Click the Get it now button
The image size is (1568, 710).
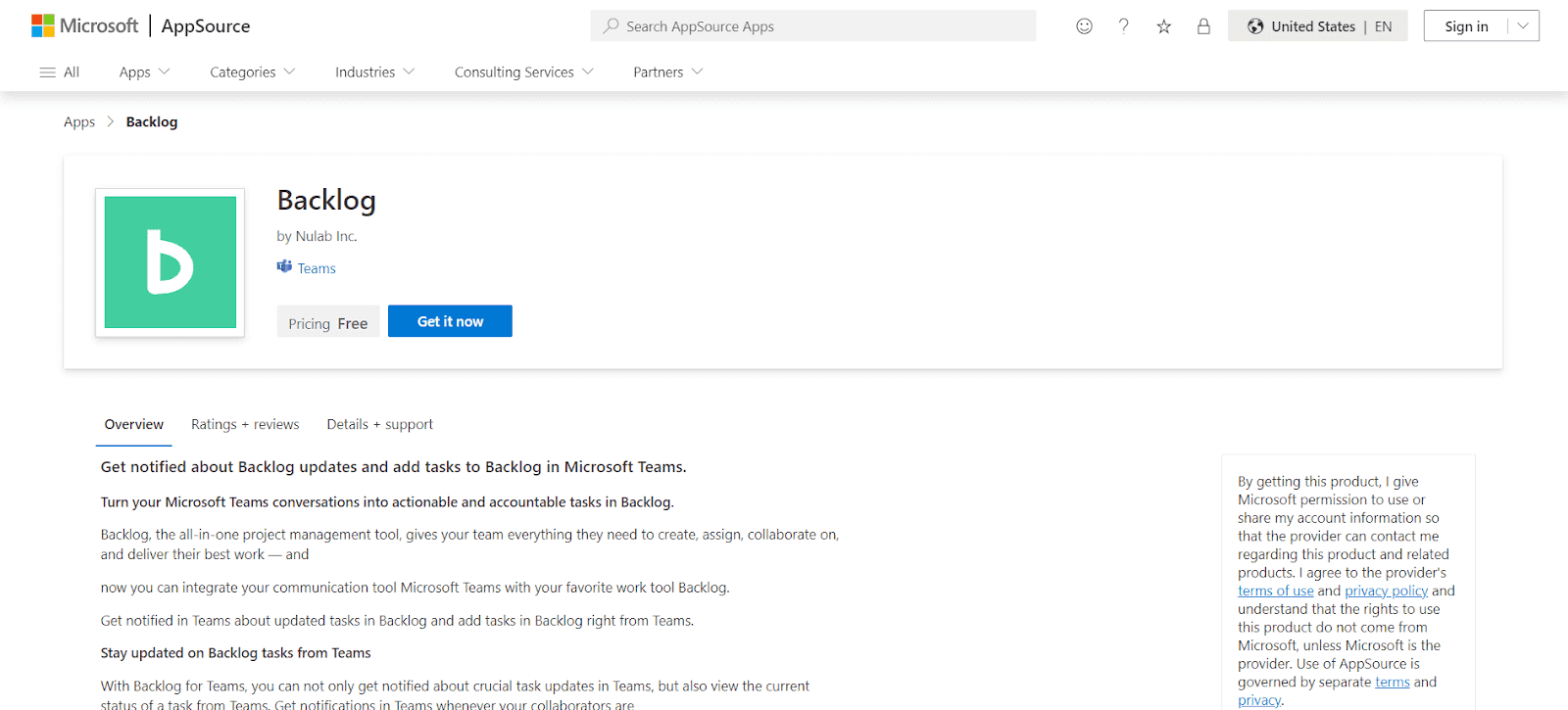coord(450,321)
